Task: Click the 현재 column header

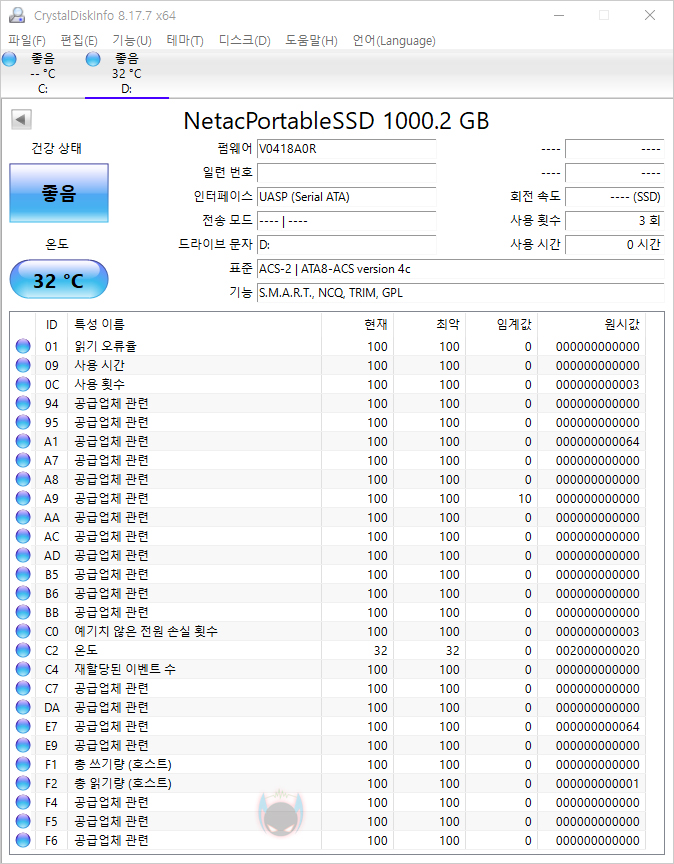Action: pos(357,325)
